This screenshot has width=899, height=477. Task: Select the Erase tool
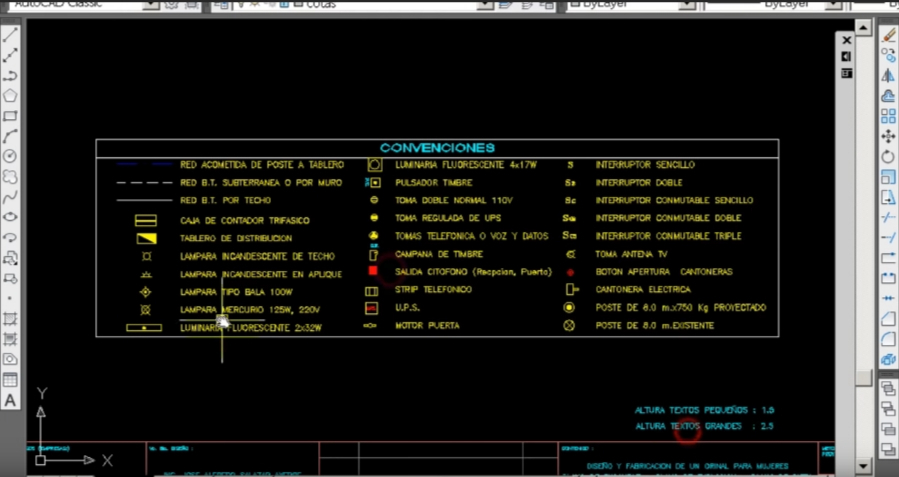pyautogui.click(x=888, y=34)
